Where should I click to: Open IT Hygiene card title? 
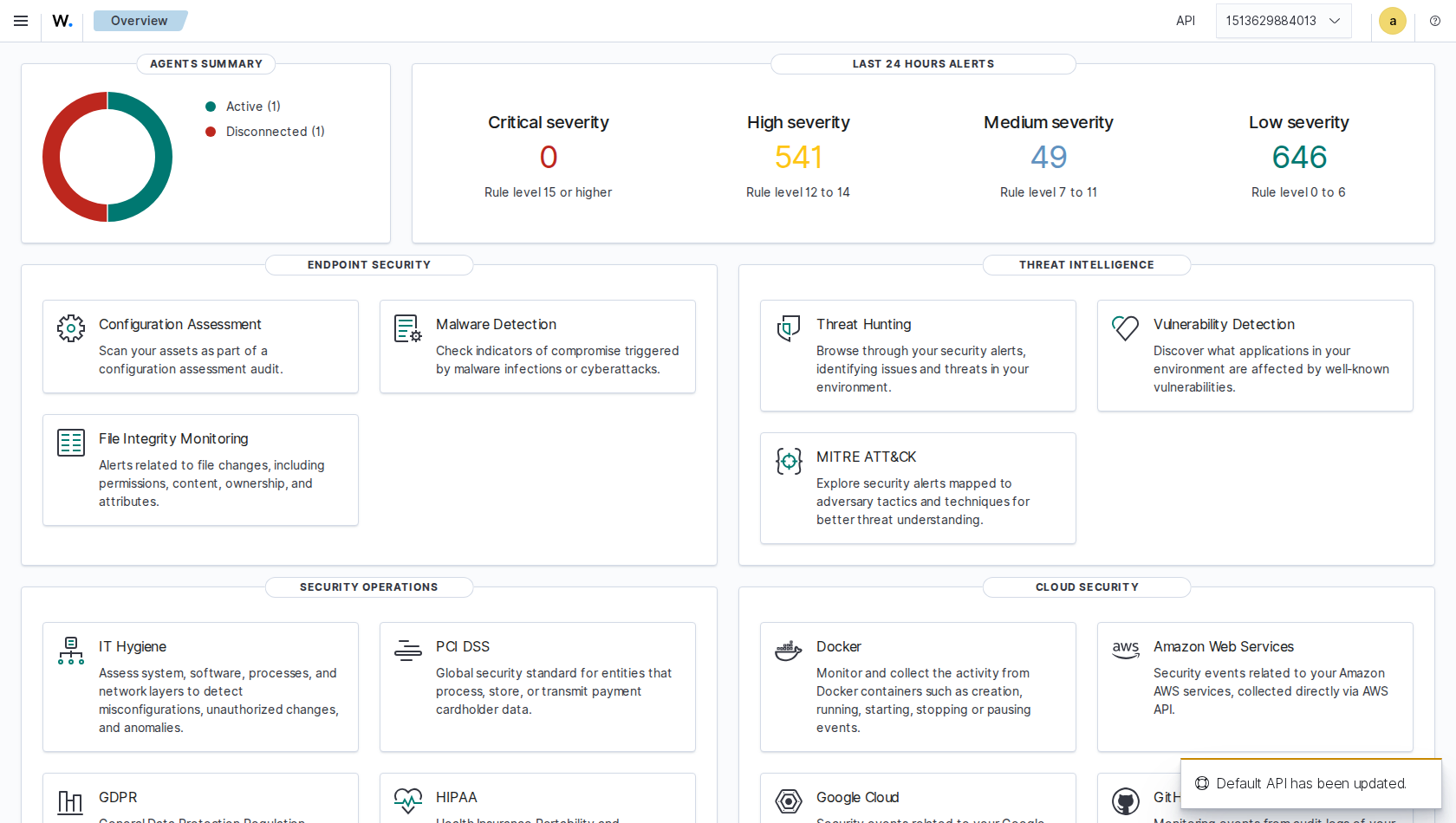(133, 646)
